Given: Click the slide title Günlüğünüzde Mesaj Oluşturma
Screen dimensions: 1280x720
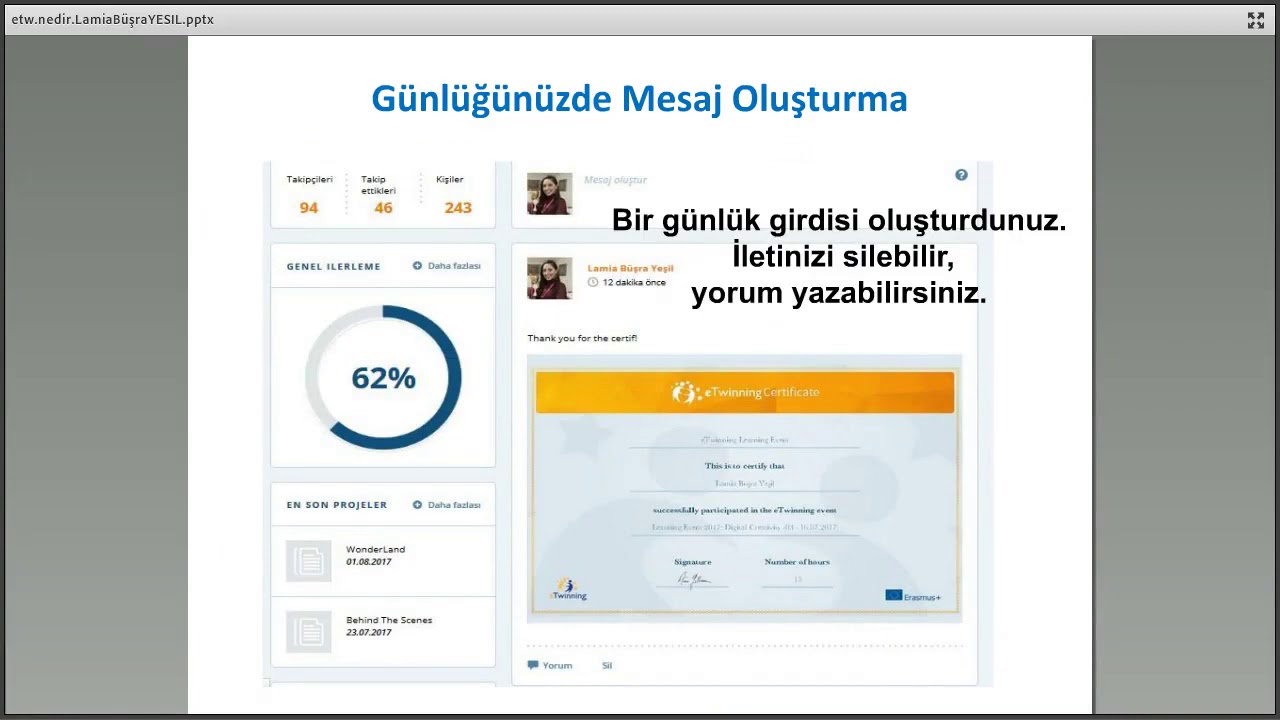Looking at the screenshot, I should [639, 99].
